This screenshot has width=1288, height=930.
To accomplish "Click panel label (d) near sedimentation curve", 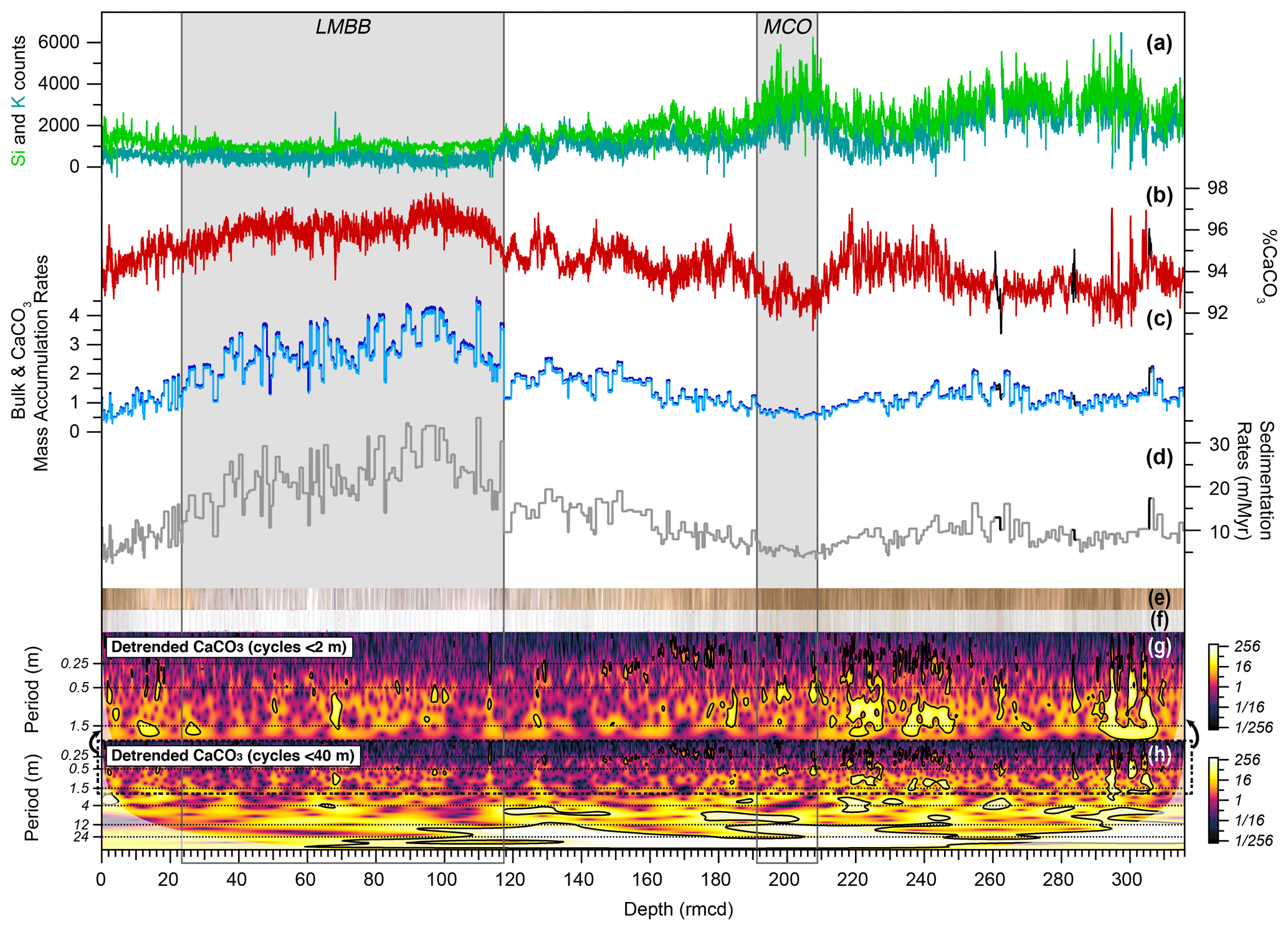I will pyautogui.click(x=1159, y=457).
